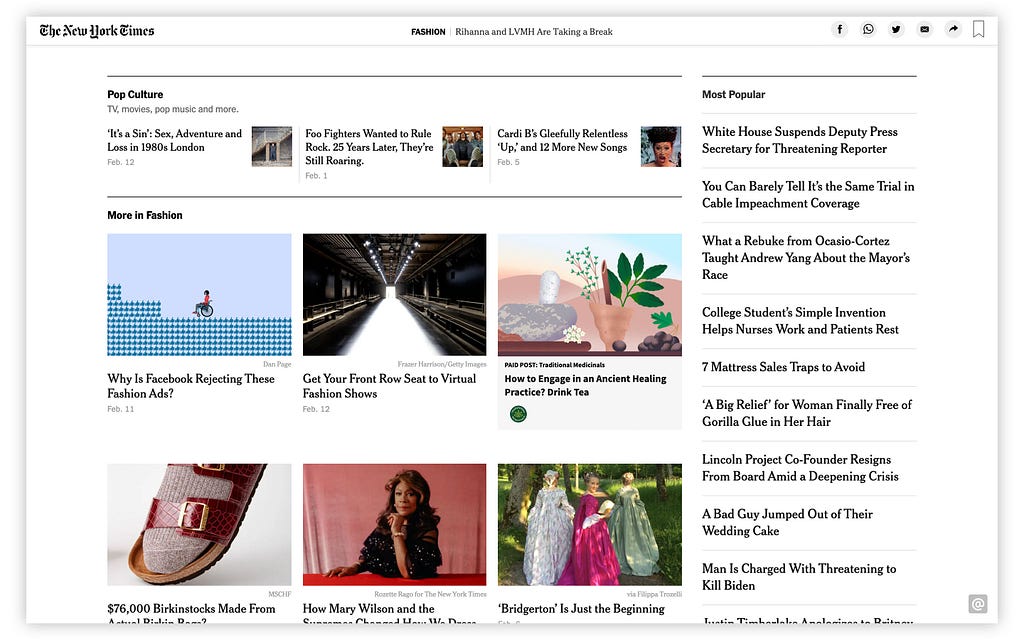Share article on Facebook
Screen dimensions: 1024x640
pyautogui.click(x=839, y=29)
